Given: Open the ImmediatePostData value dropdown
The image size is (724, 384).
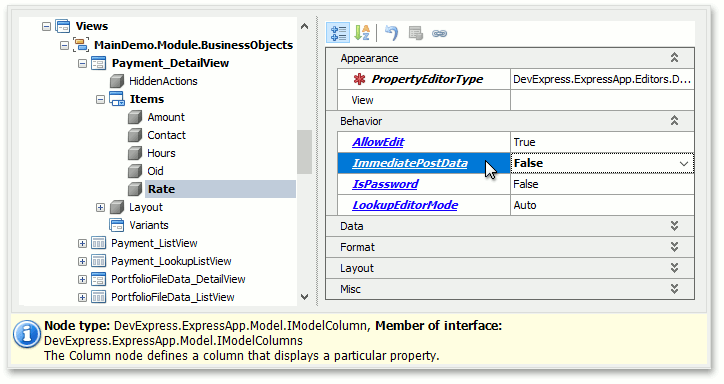Looking at the screenshot, I should coord(684,163).
